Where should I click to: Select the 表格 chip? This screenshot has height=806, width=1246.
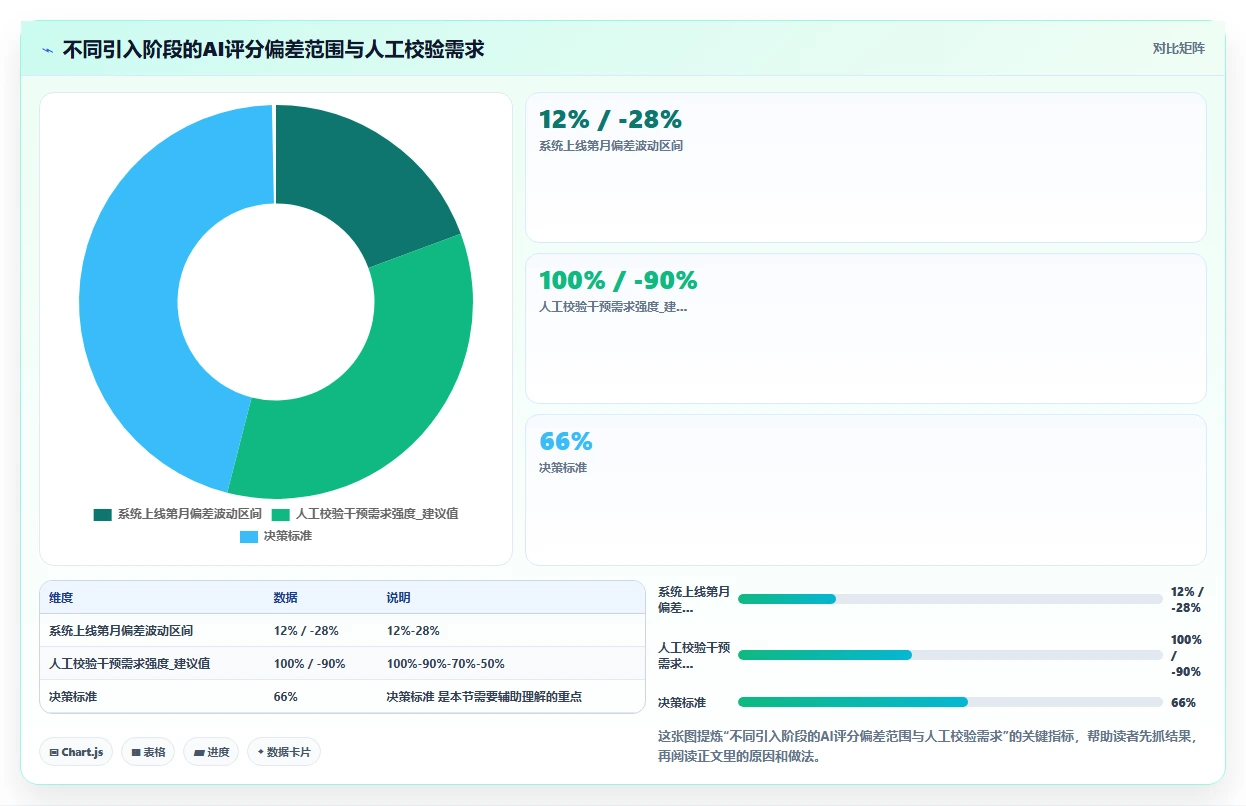pos(148,752)
